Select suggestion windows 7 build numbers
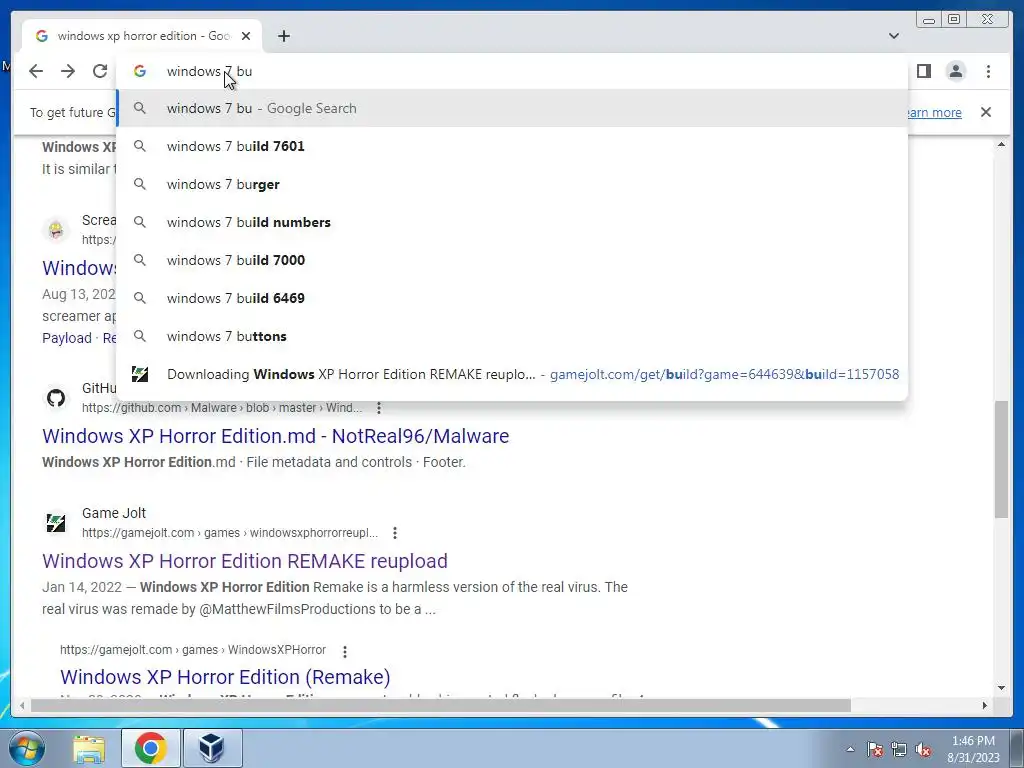The height and width of the screenshot is (768, 1024). tap(512, 222)
